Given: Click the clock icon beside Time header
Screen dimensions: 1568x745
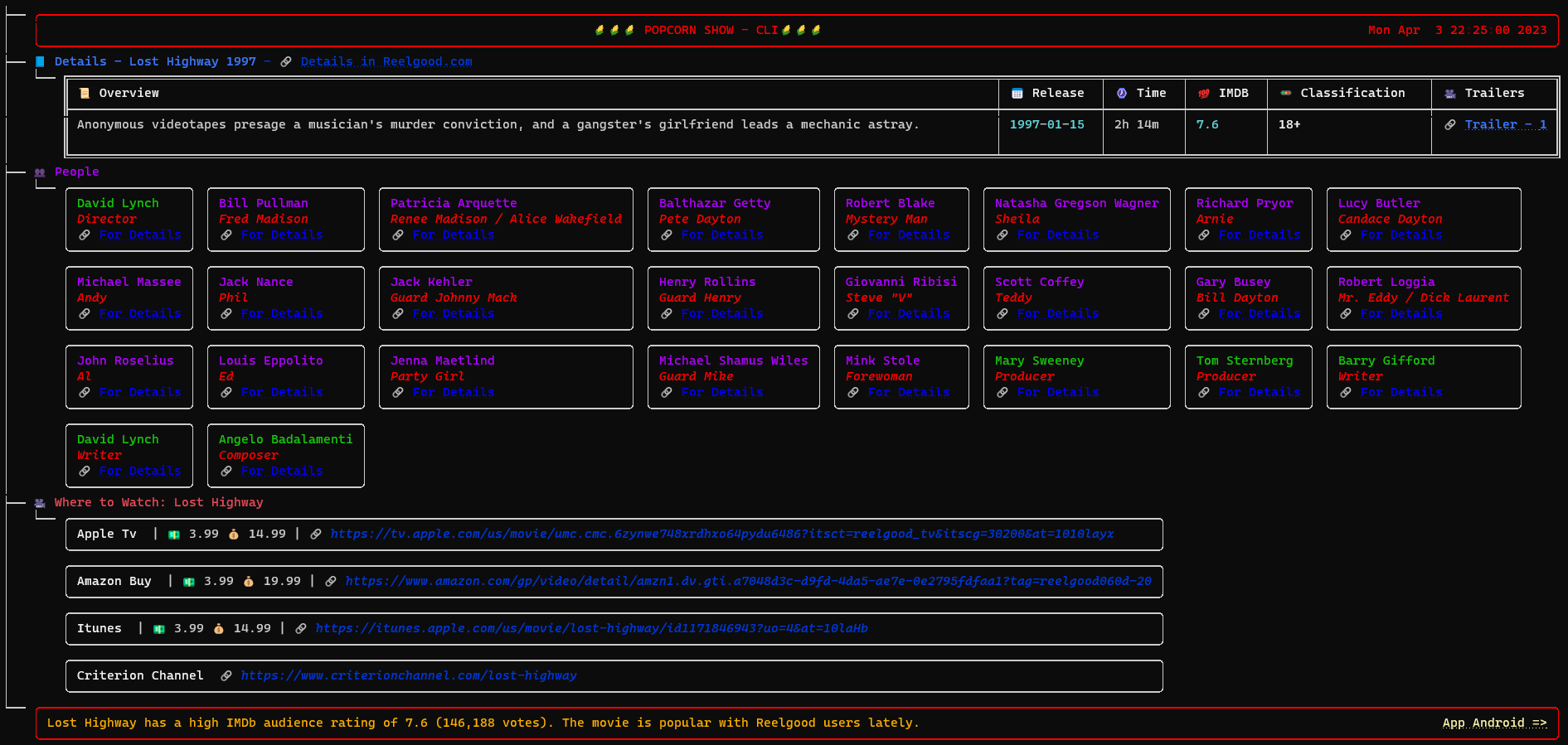Looking at the screenshot, I should (1121, 94).
